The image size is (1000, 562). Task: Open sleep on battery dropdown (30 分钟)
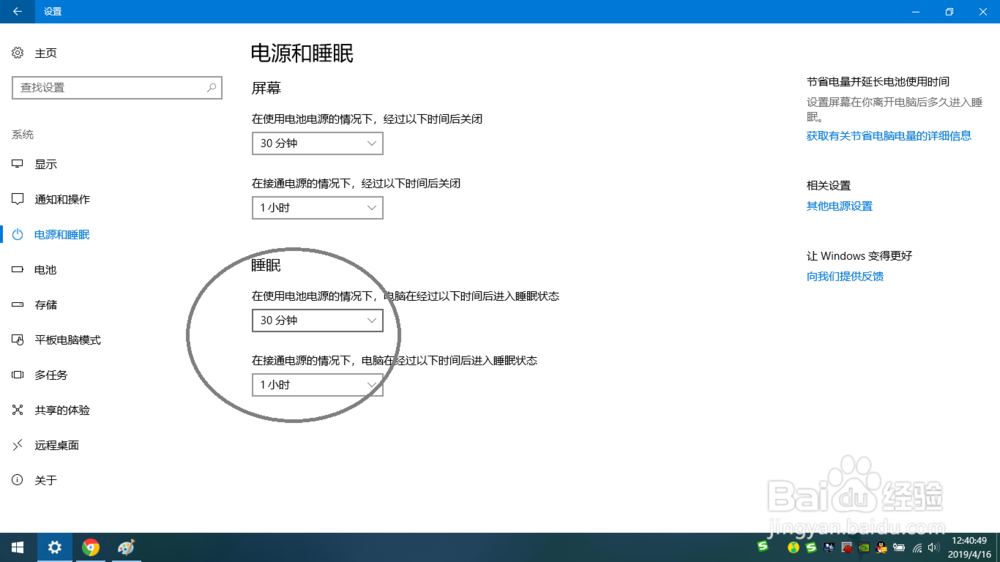[318, 320]
